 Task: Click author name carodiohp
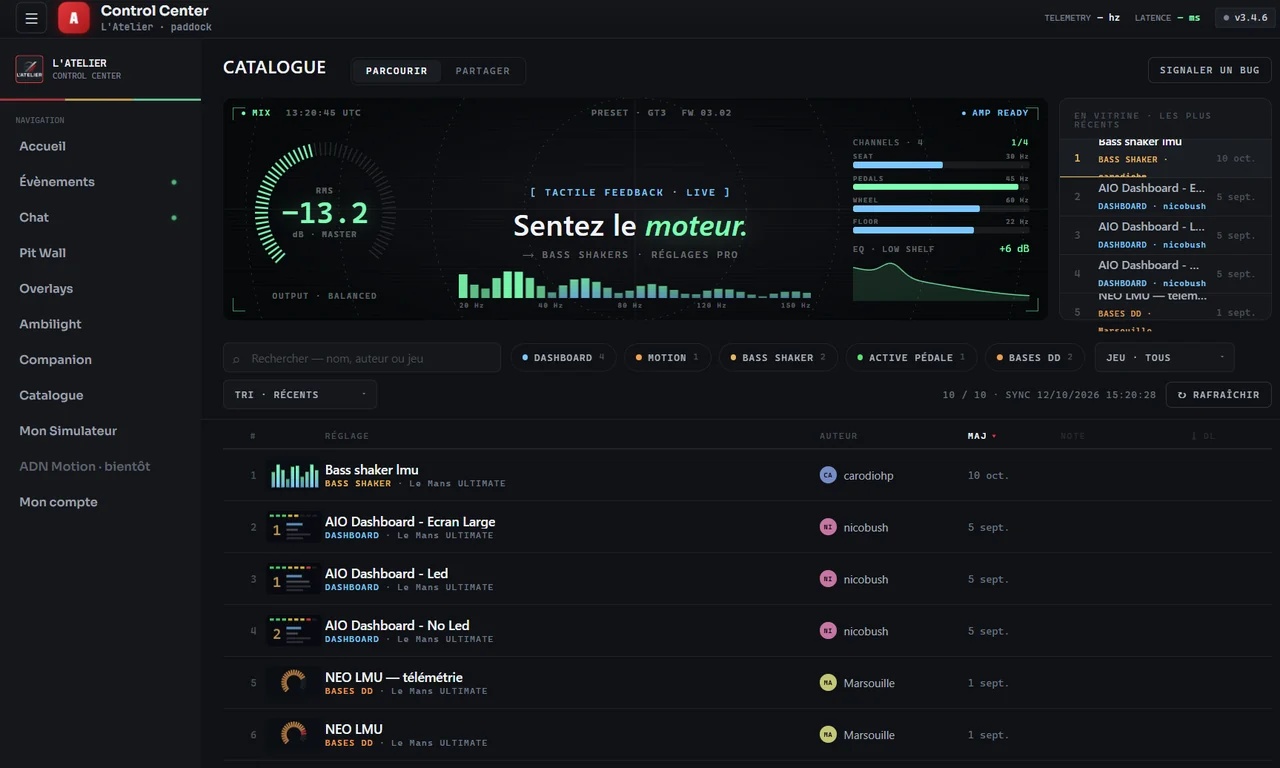point(868,475)
